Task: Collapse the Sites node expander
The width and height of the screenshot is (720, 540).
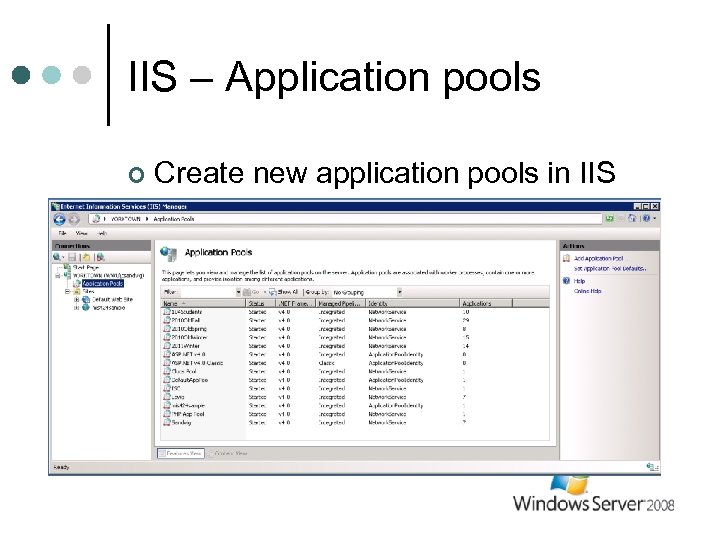Action: tap(67, 292)
